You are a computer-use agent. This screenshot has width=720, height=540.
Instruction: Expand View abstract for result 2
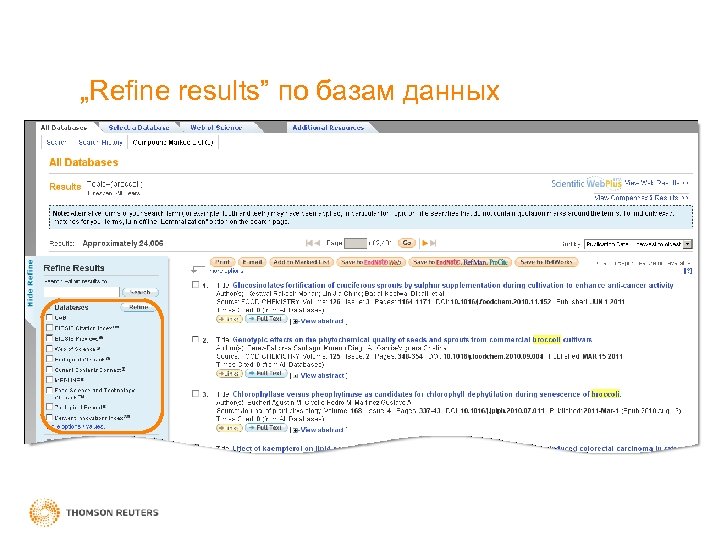pos(321,375)
